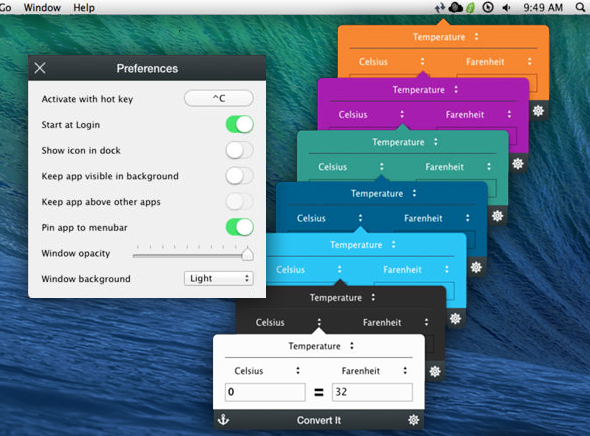The width and height of the screenshot is (590, 436).
Task: Open settings gear in white converter footer
Action: [414, 419]
